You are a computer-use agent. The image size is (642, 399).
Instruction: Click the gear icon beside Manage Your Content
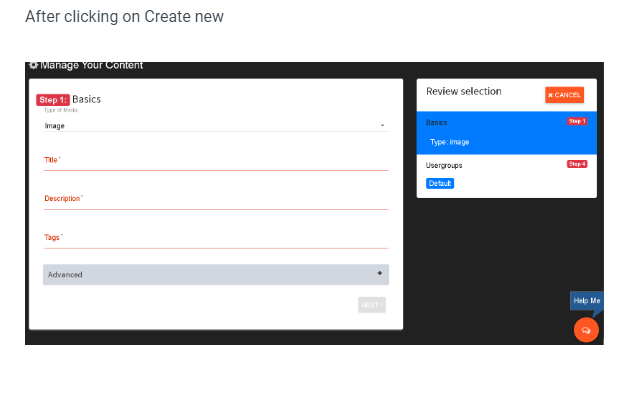[34, 65]
